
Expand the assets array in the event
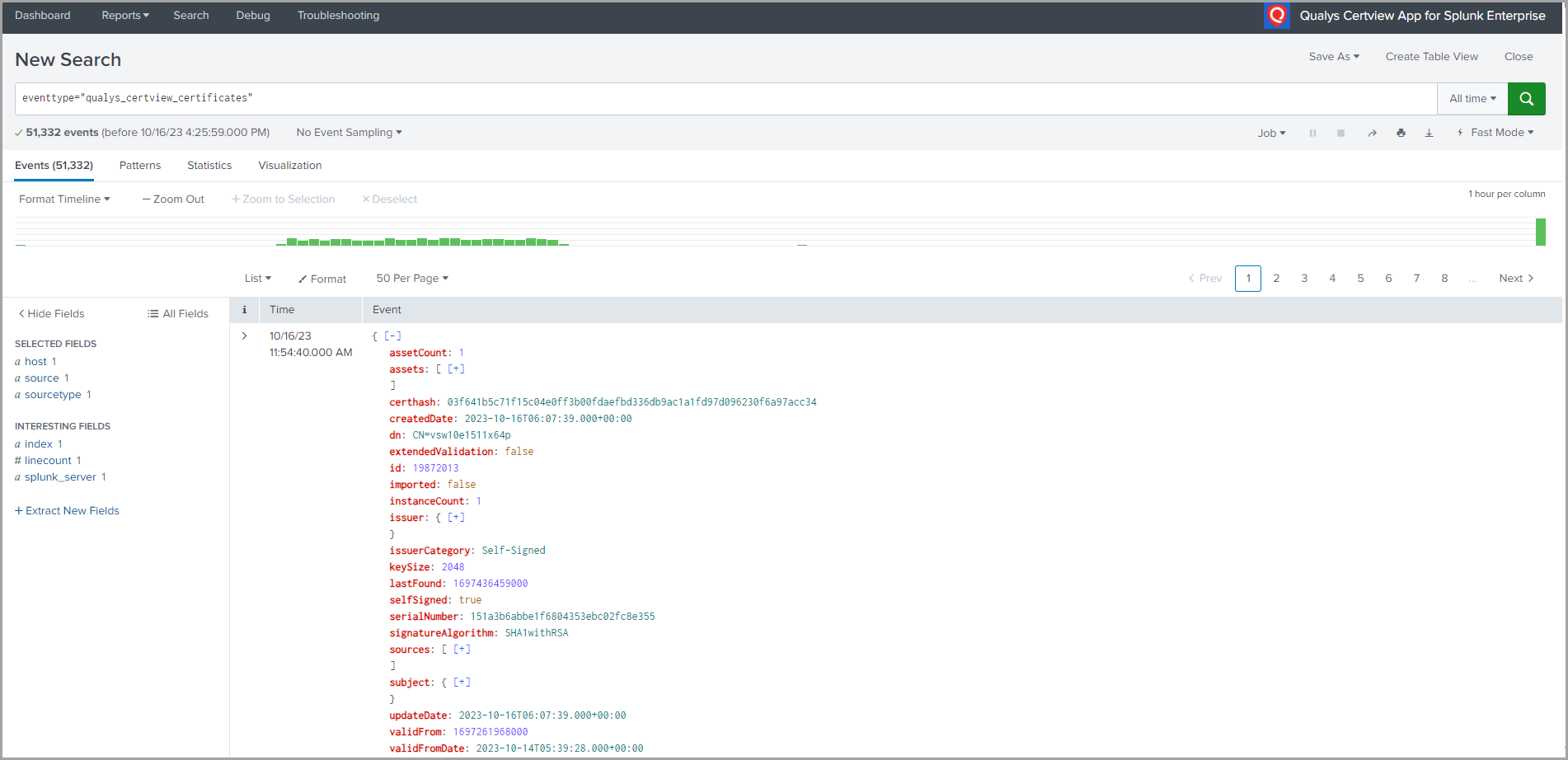(x=454, y=368)
